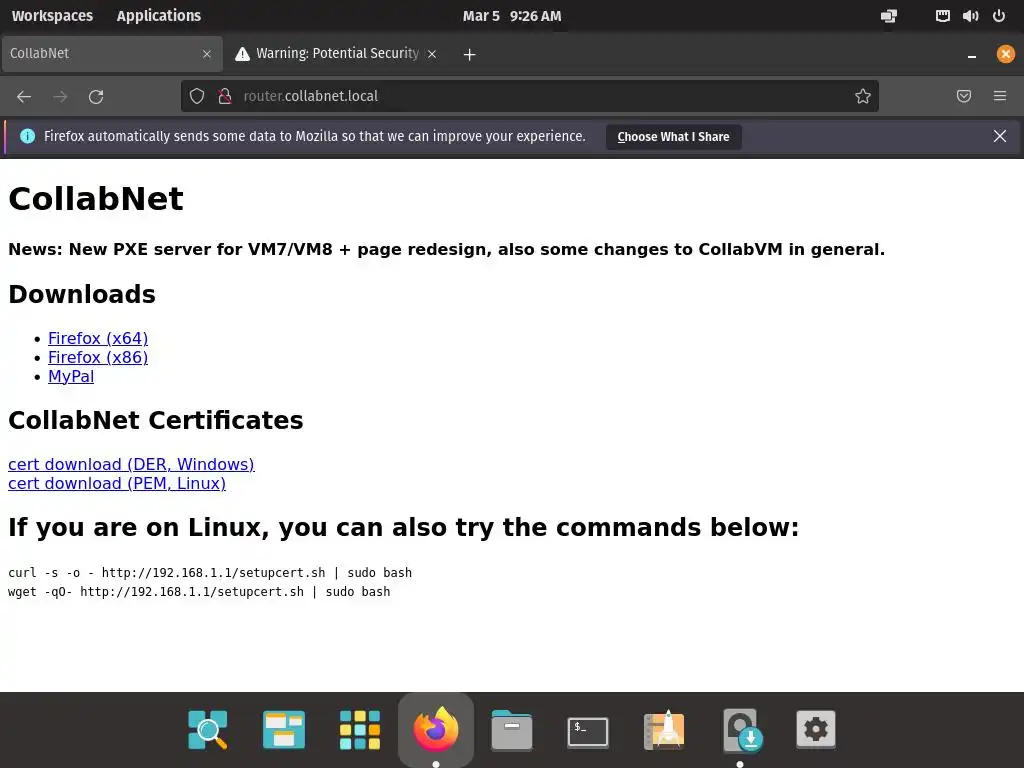Close the Warning: Potential Security tab
The image size is (1024, 768).
pos(432,54)
